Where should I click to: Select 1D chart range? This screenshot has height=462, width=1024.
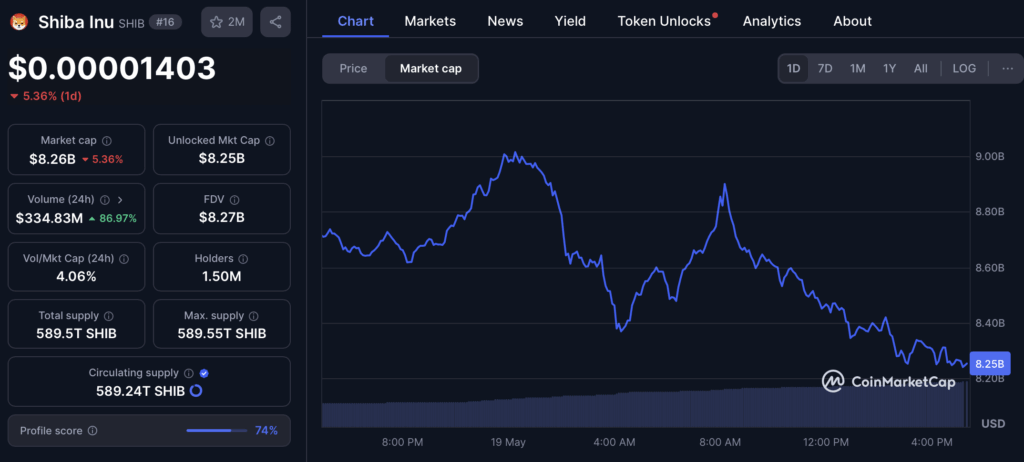click(793, 69)
